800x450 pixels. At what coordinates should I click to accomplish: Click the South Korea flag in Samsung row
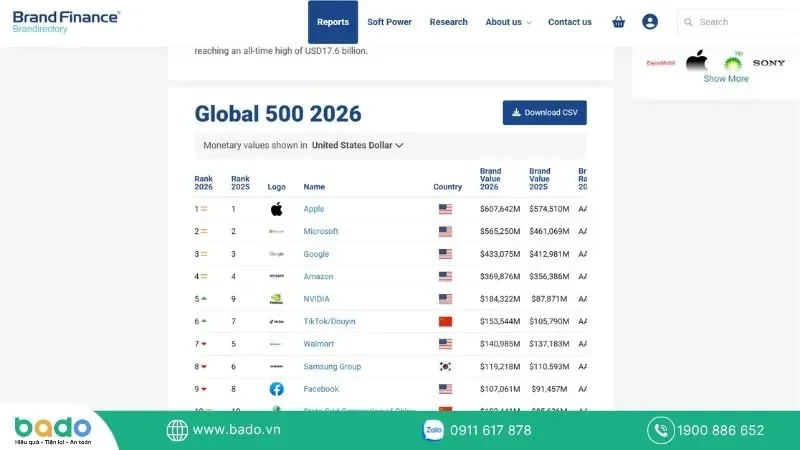[x=445, y=366]
